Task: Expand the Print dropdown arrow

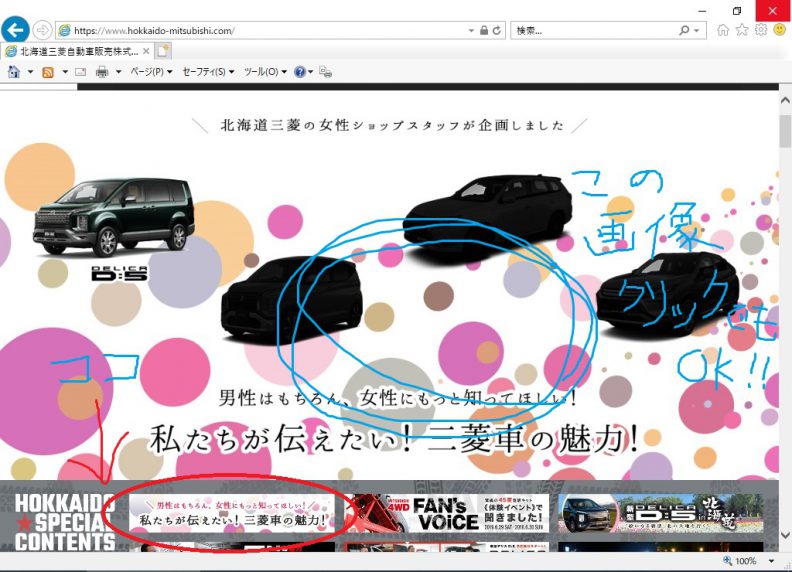Action: [119, 72]
